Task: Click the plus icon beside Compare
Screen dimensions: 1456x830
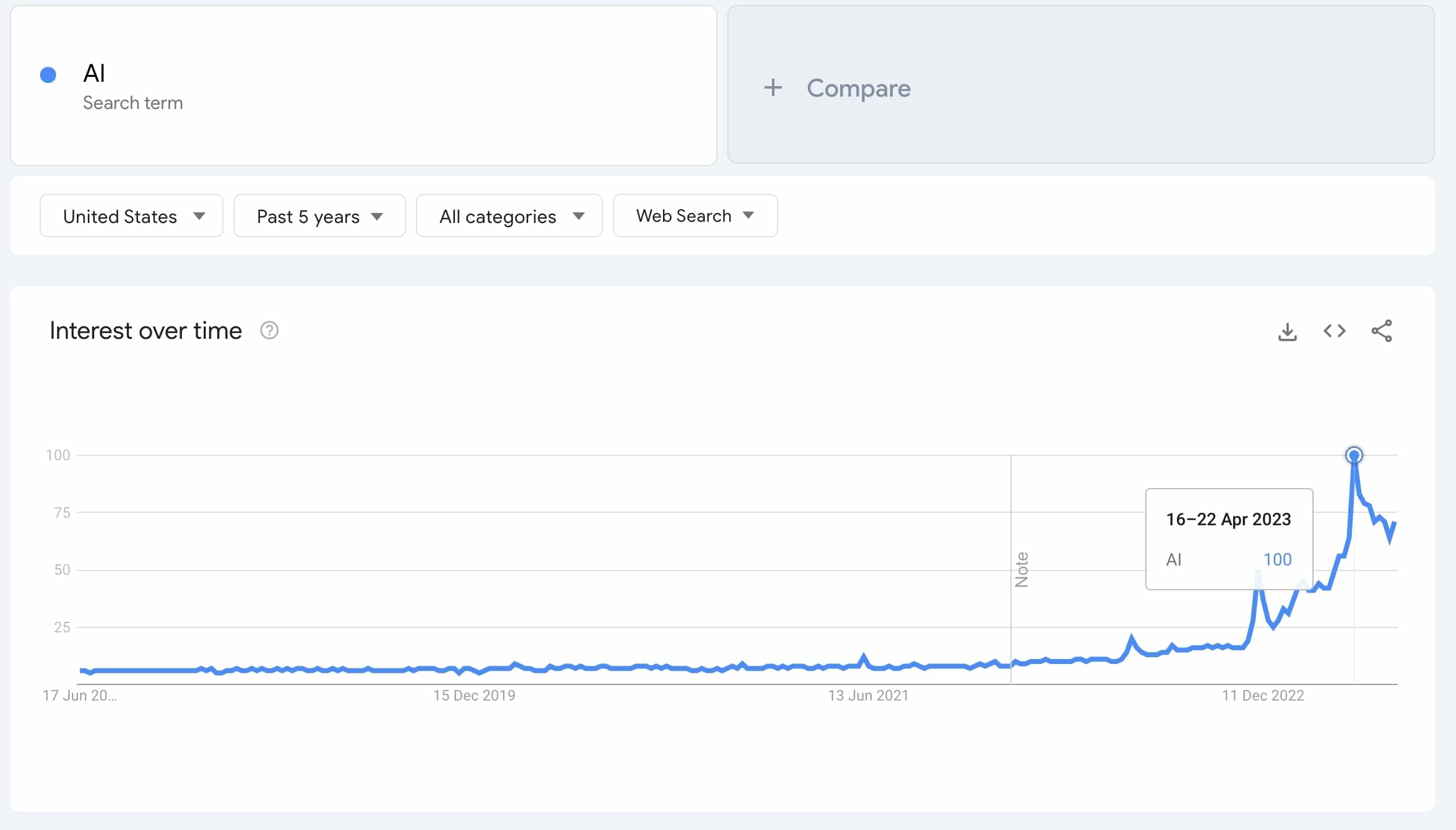Action: [773, 88]
